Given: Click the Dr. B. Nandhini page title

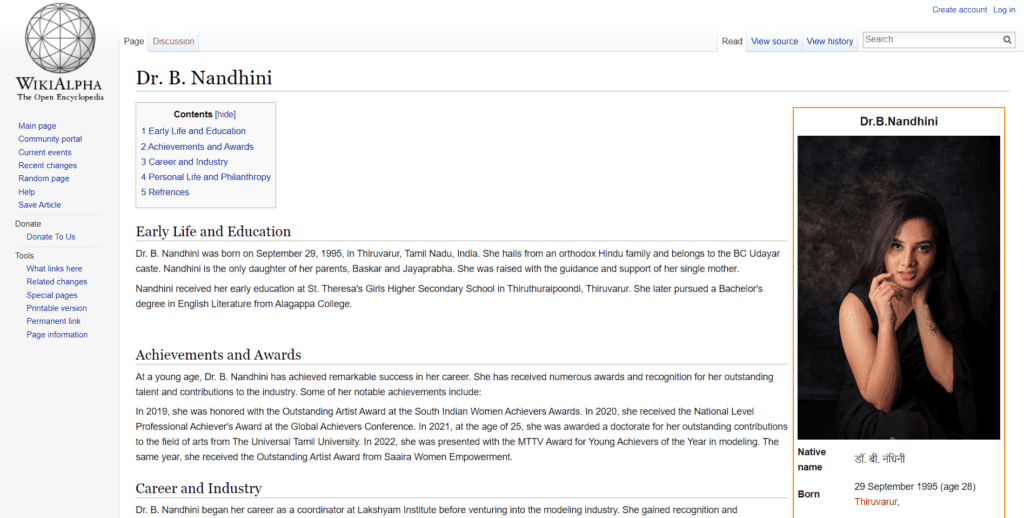Looking at the screenshot, I should click(204, 78).
